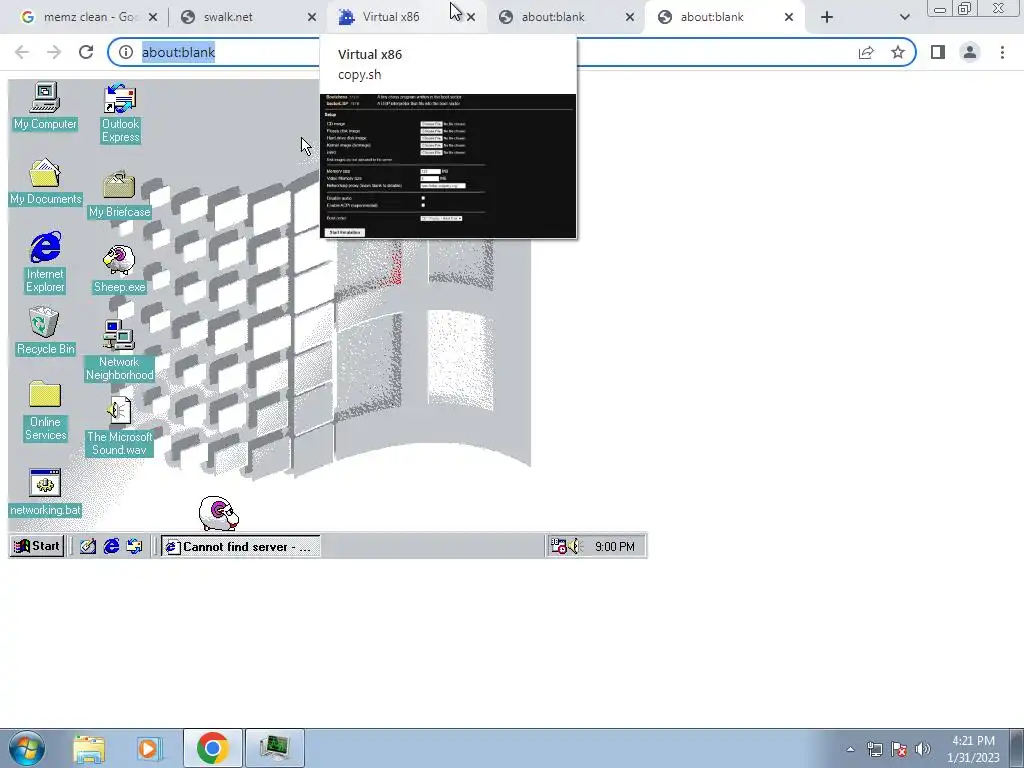Close the active about:blank tab
Viewport: 1024px width, 768px height.
(789, 17)
